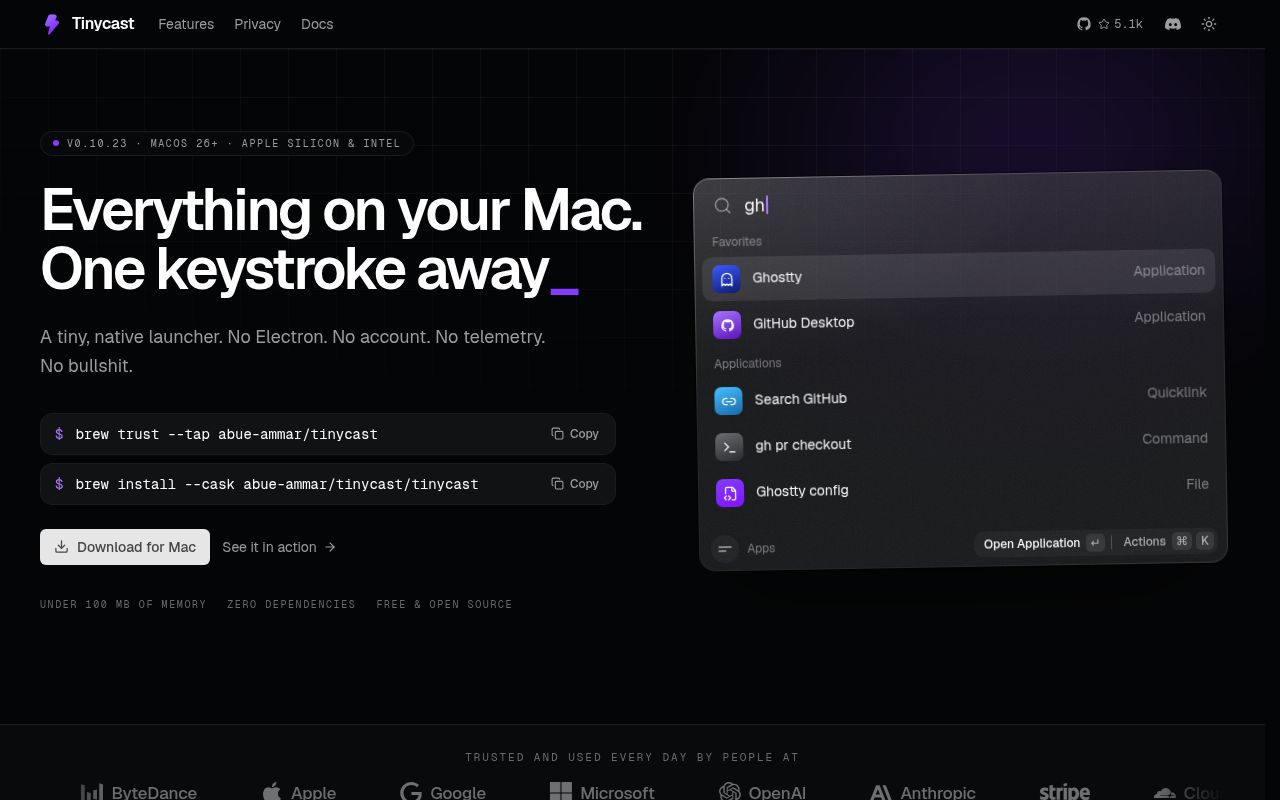The height and width of the screenshot is (800, 1280).
Task: Copy the brew trust command
Action: tap(575, 434)
